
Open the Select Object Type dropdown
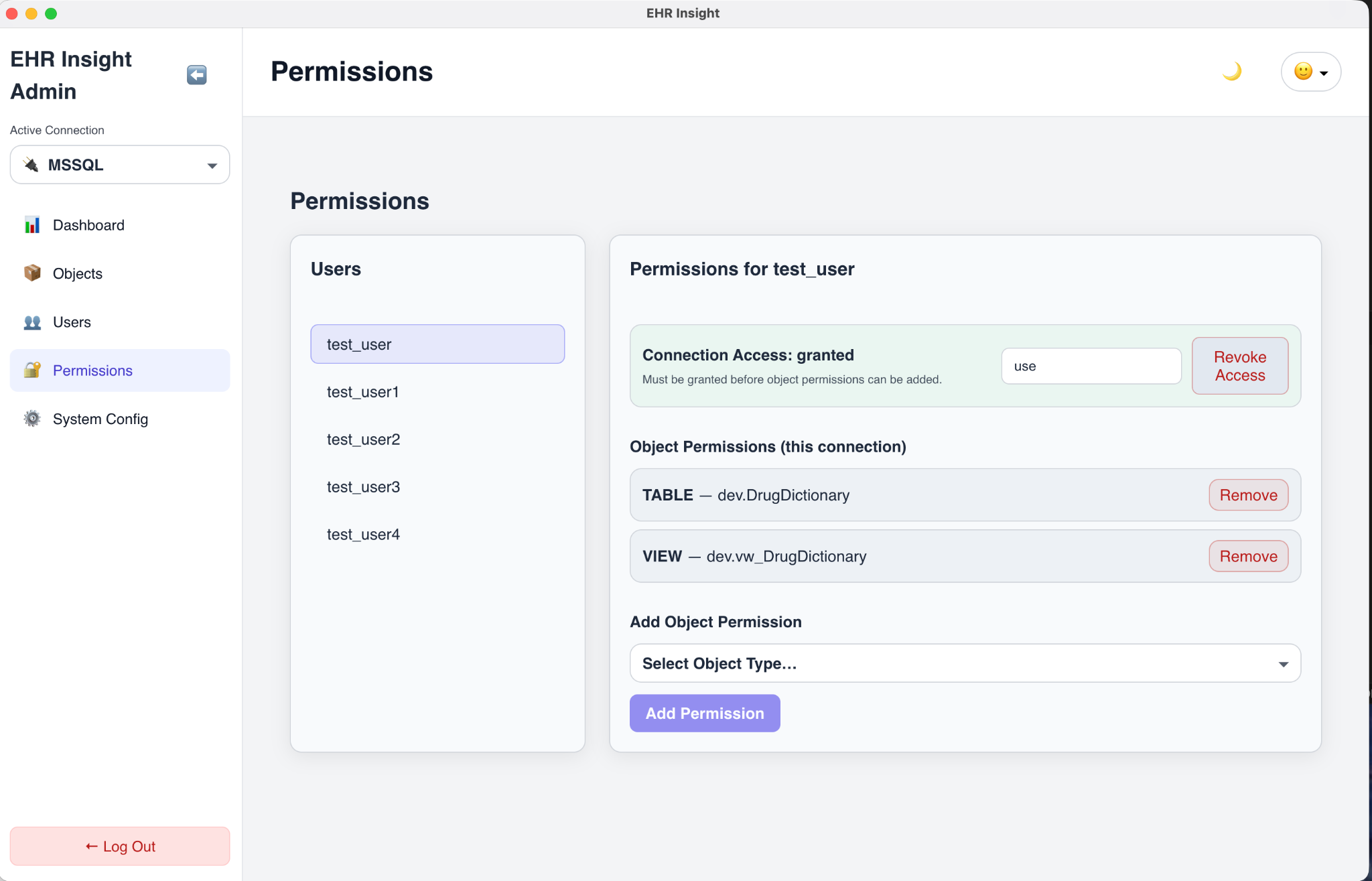963,663
